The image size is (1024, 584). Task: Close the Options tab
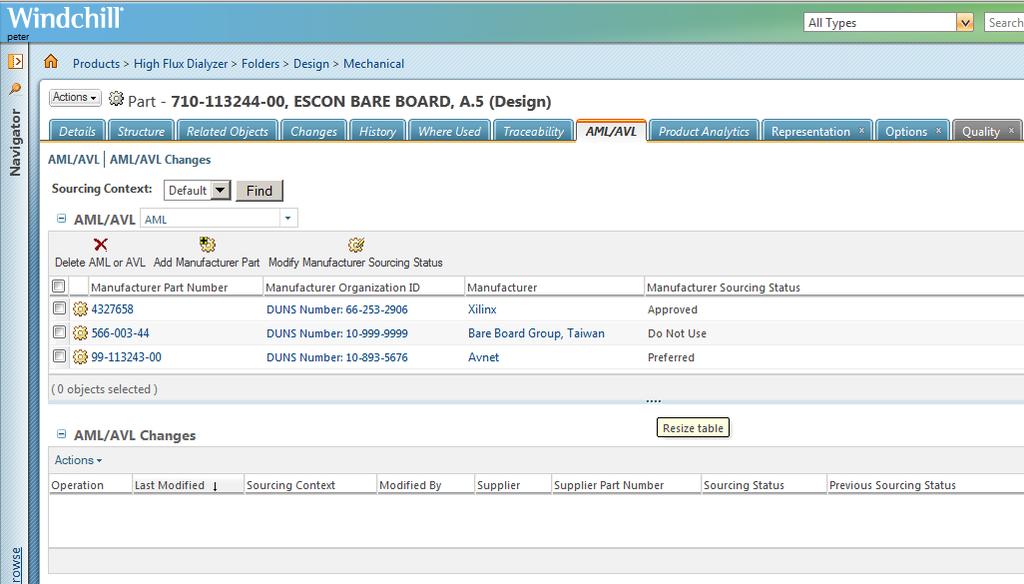point(938,131)
